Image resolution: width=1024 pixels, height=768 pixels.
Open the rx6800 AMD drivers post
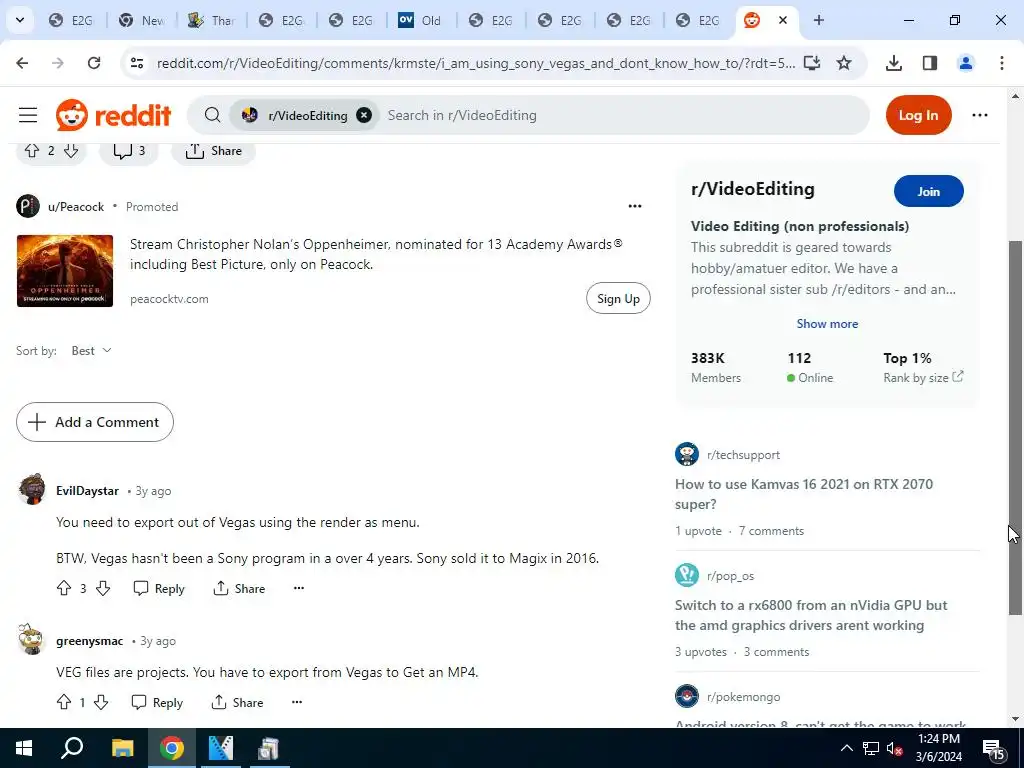pyautogui.click(x=810, y=615)
